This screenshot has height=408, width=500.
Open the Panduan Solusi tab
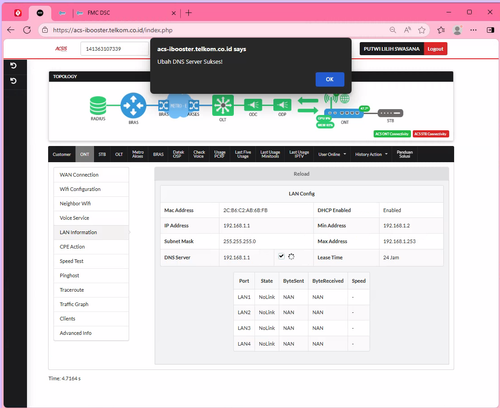[x=405, y=154]
